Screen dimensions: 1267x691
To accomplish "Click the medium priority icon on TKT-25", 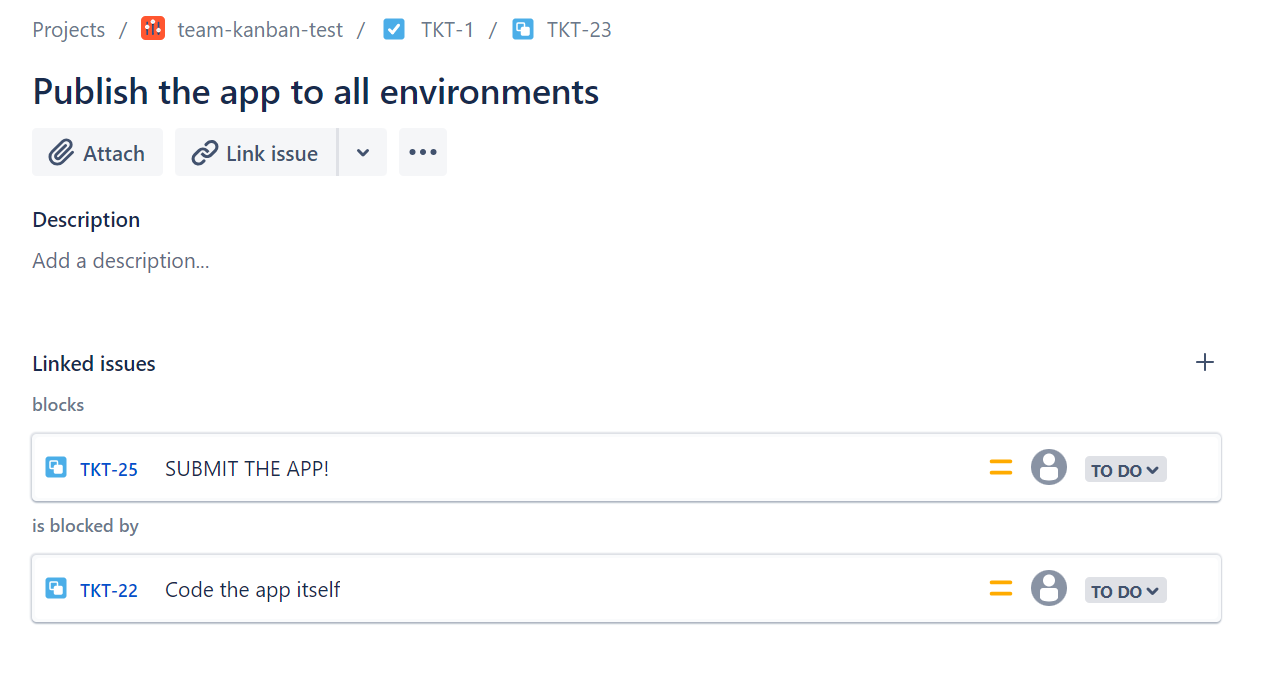I will (x=1000, y=467).
